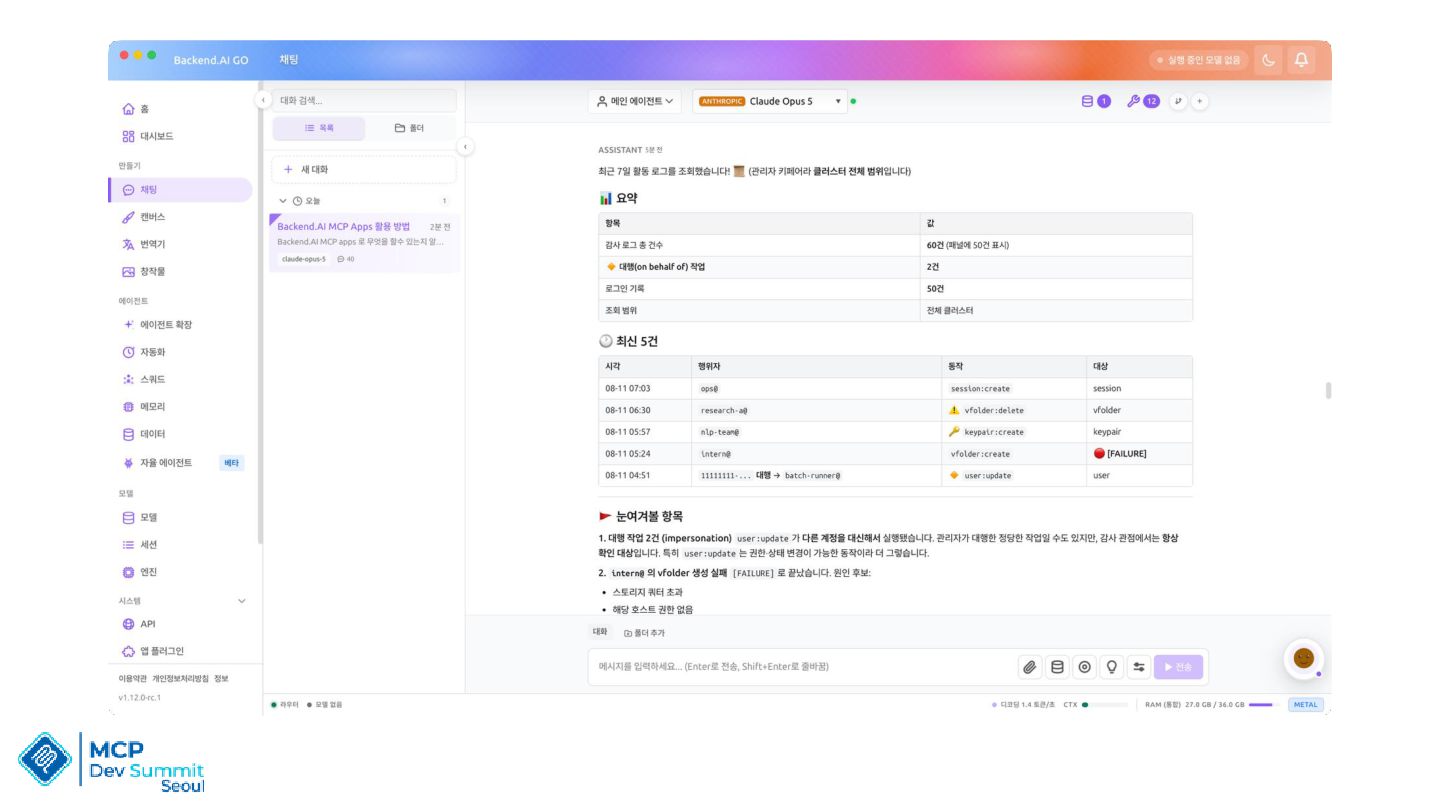Click the 실행 중인 모델 없음 status button
The width and height of the screenshot is (1440, 811).
(x=1198, y=60)
